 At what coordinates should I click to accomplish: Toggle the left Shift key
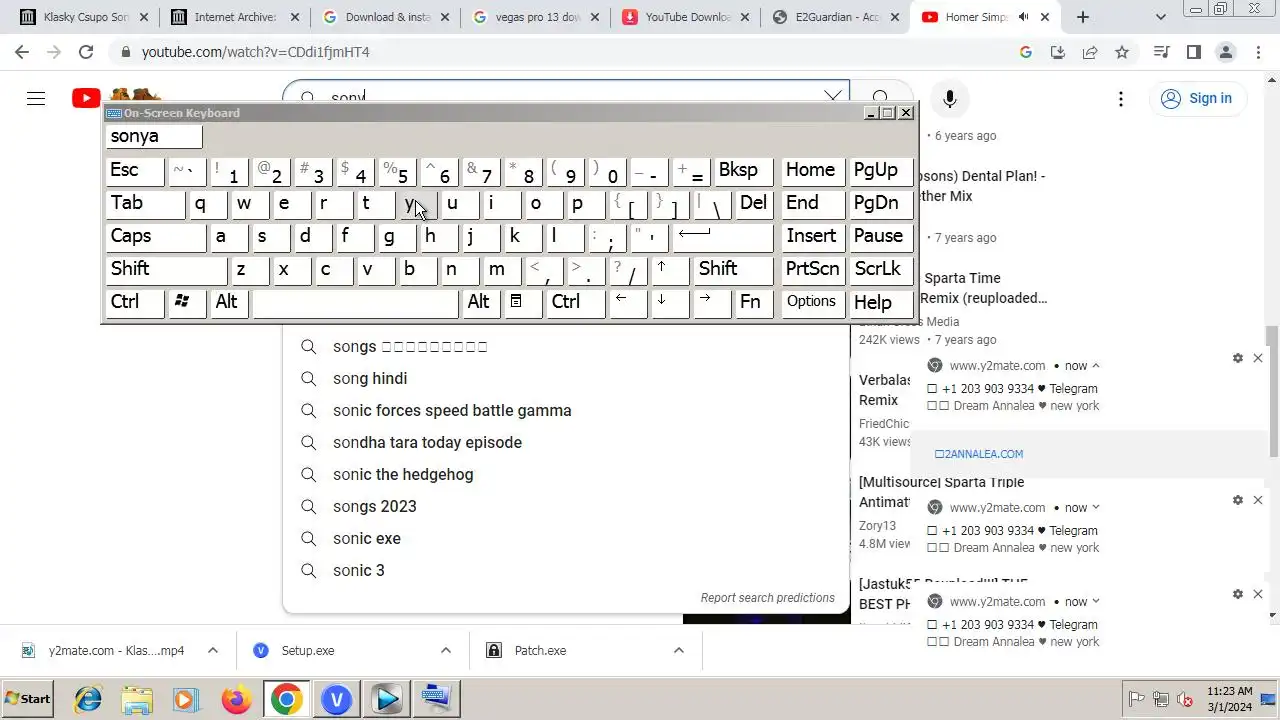[167, 269]
